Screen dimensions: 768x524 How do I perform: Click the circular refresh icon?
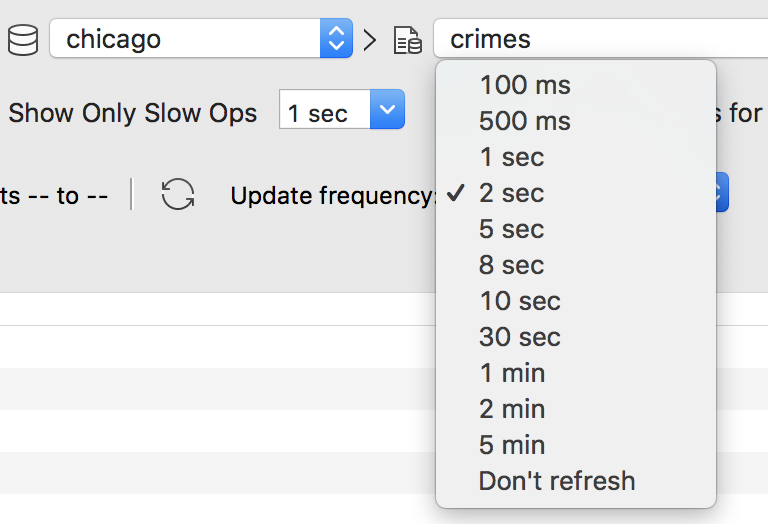click(178, 194)
